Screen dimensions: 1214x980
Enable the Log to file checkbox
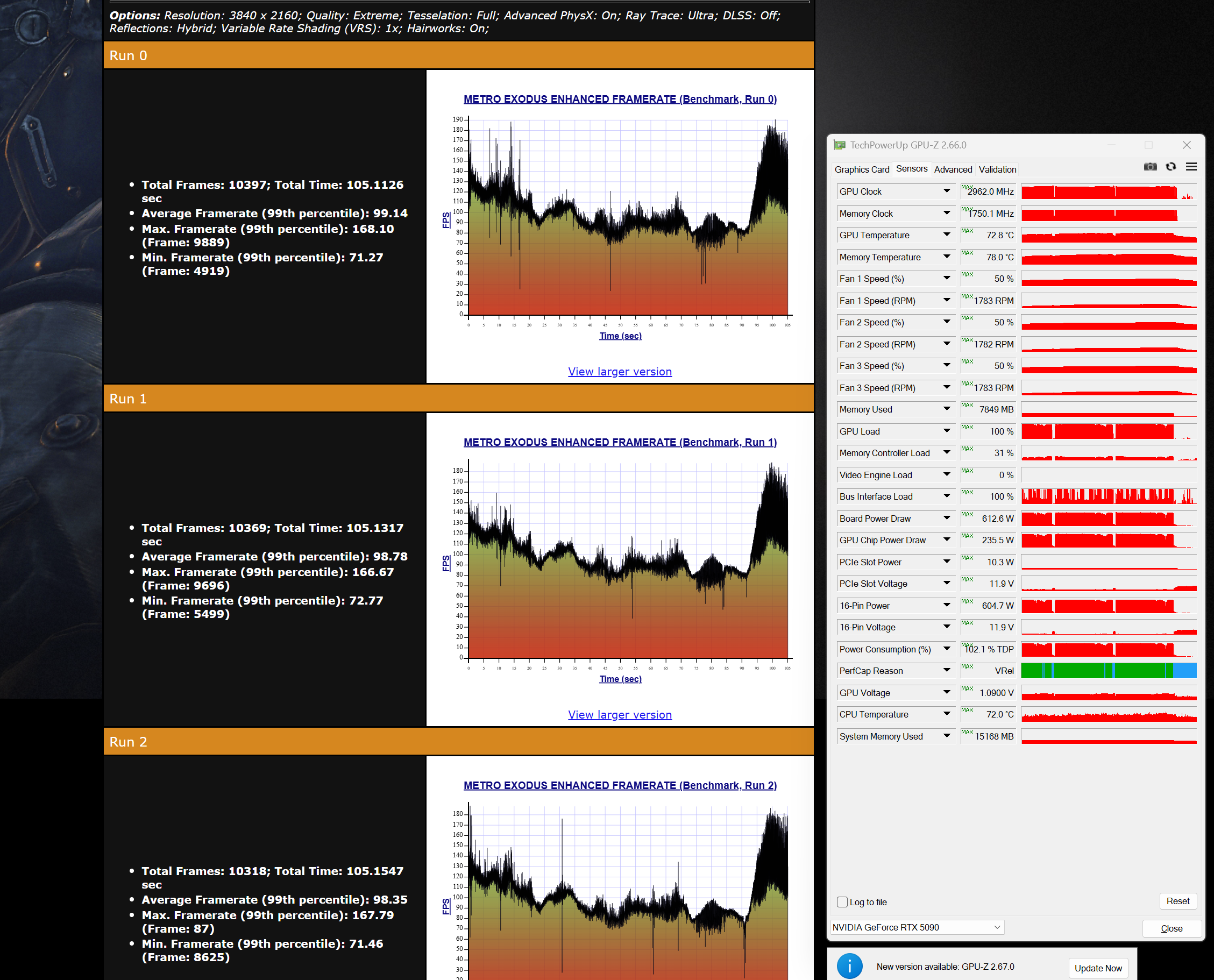(842, 901)
